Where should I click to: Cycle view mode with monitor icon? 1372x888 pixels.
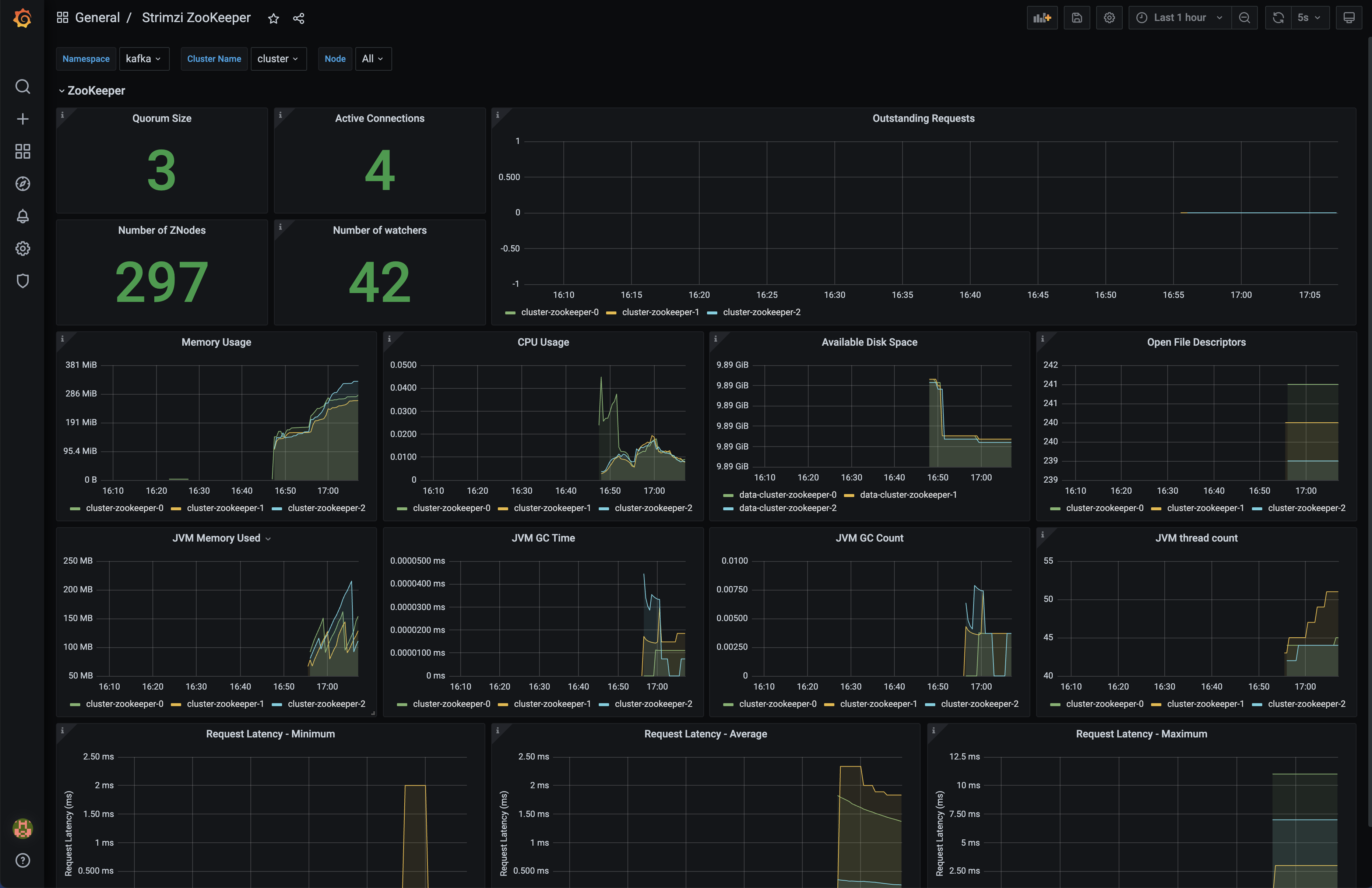click(1349, 18)
